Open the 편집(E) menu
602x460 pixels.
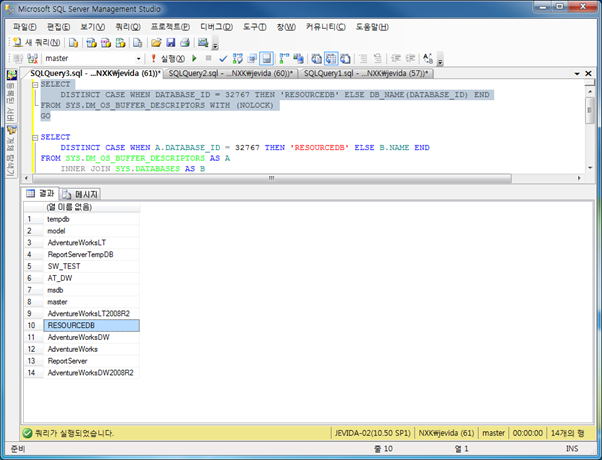59,27
